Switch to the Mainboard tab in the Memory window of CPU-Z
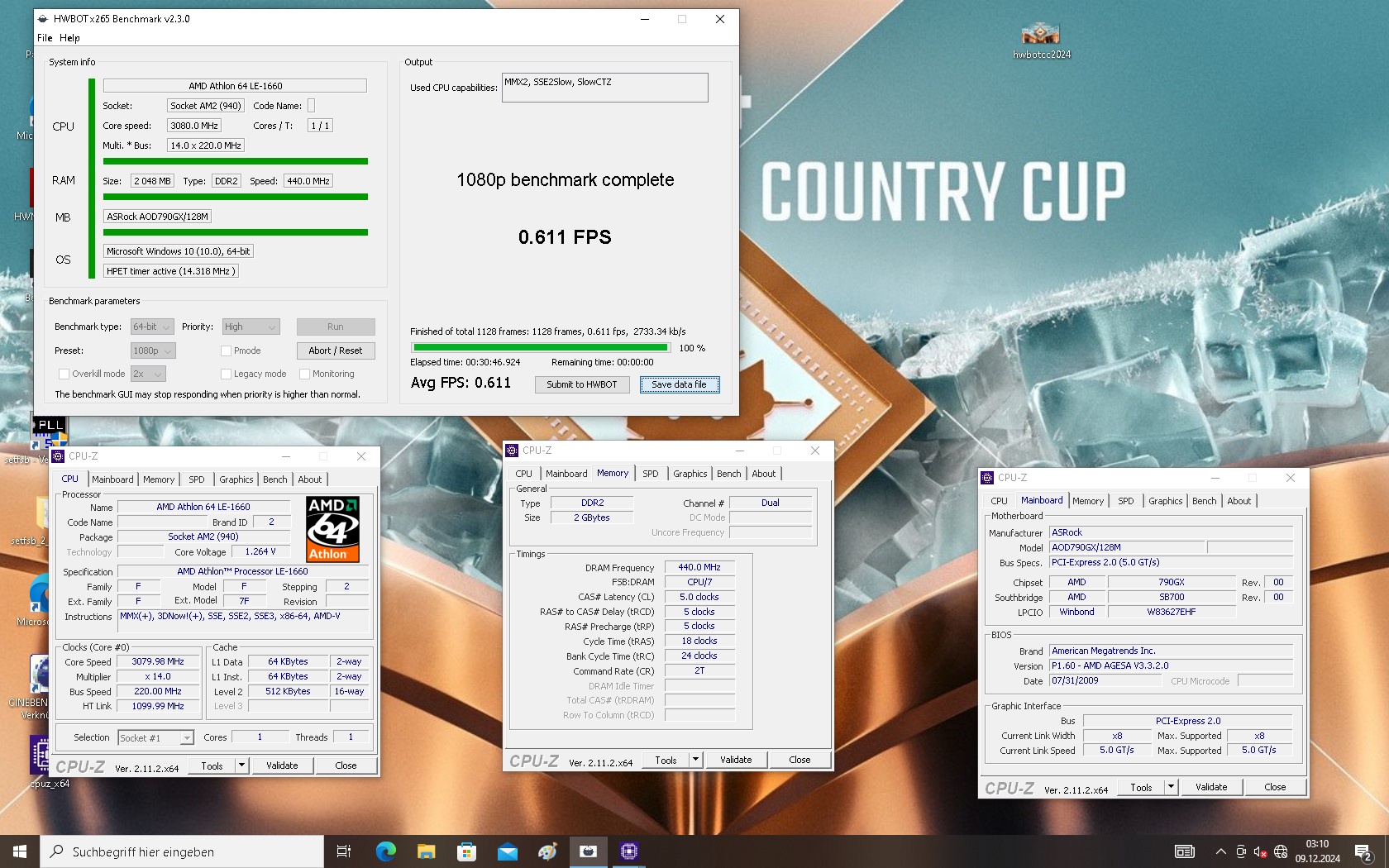The width and height of the screenshot is (1389, 868). [x=566, y=474]
